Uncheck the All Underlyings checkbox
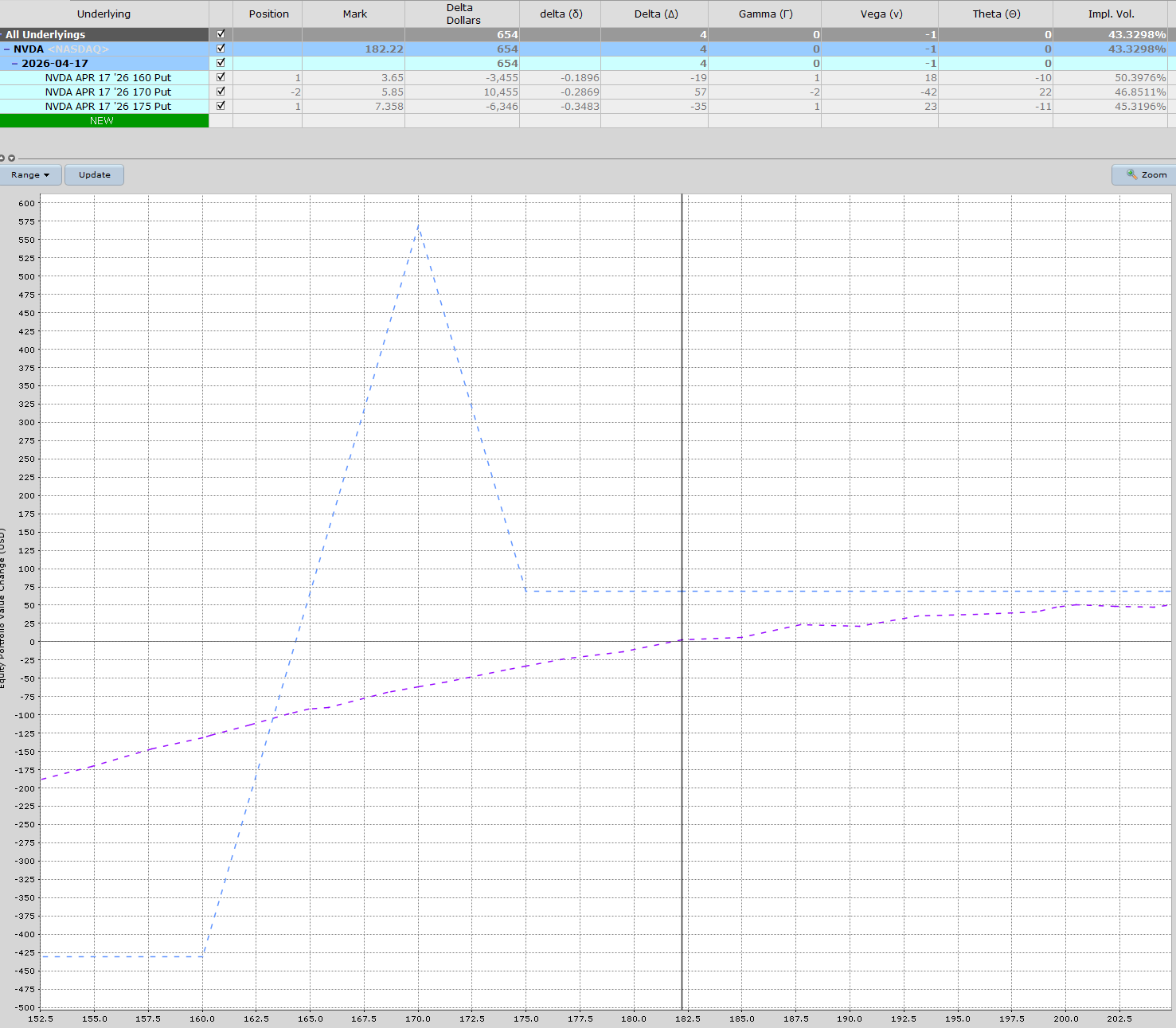1176x1028 pixels. [221, 34]
